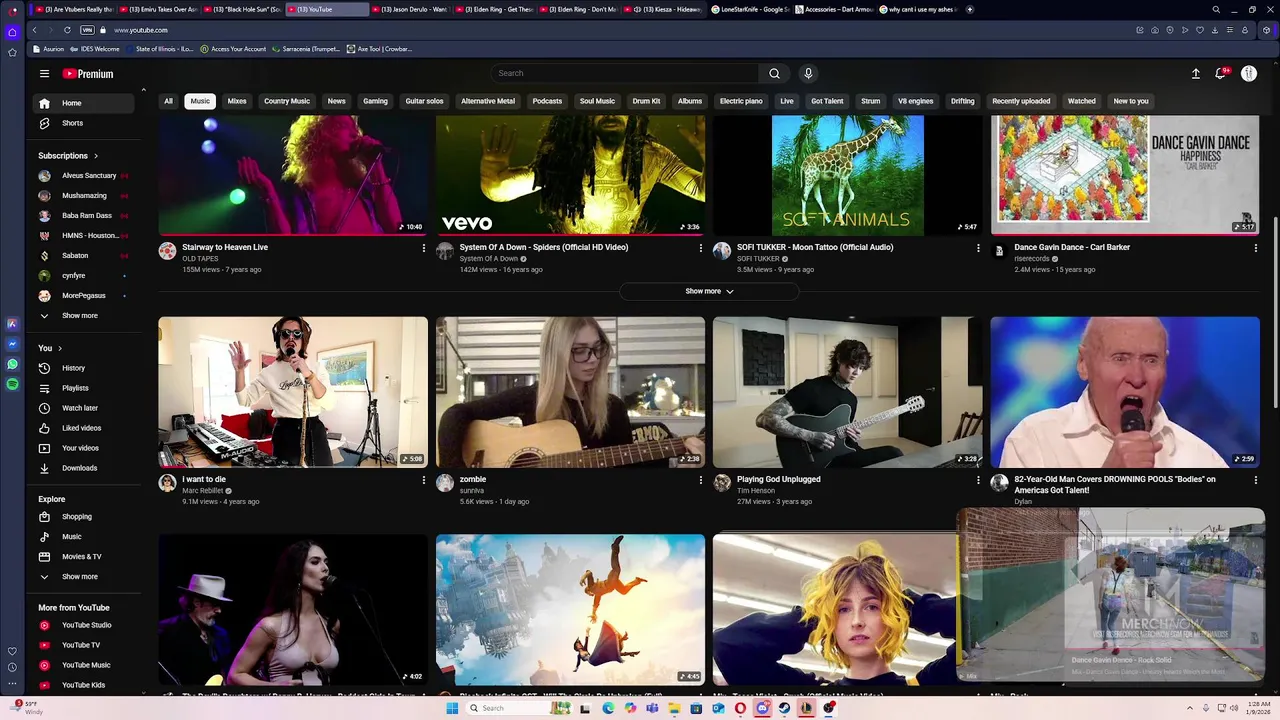
Task: Open options for Playing God Unplugged
Action: coord(978,480)
